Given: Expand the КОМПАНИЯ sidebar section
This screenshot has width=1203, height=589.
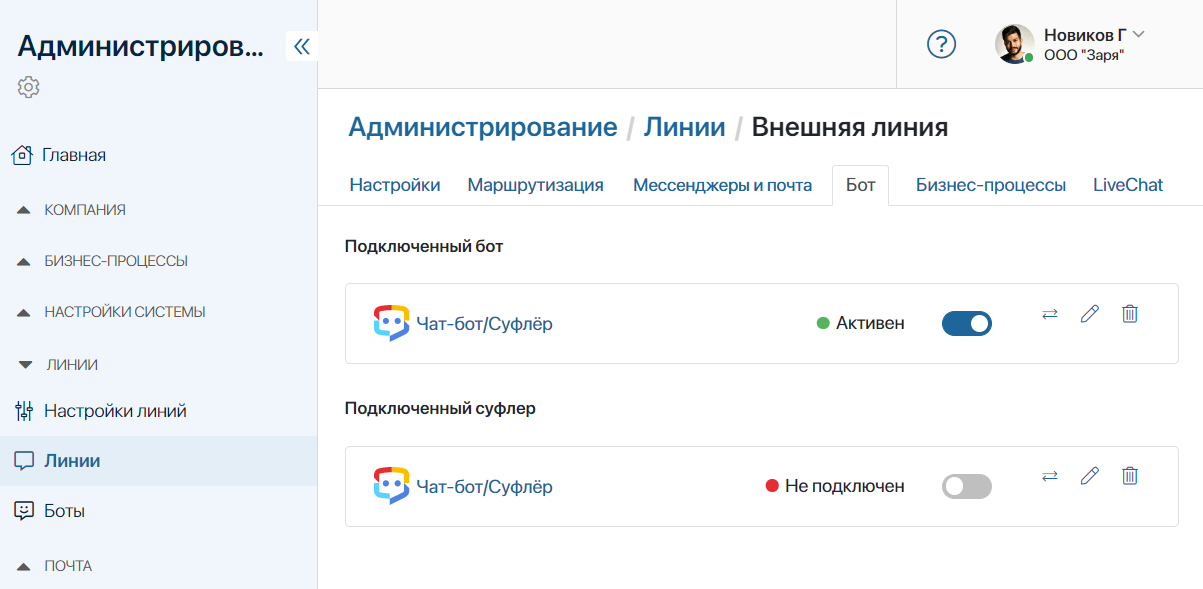Looking at the screenshot, I should (85, 210).
